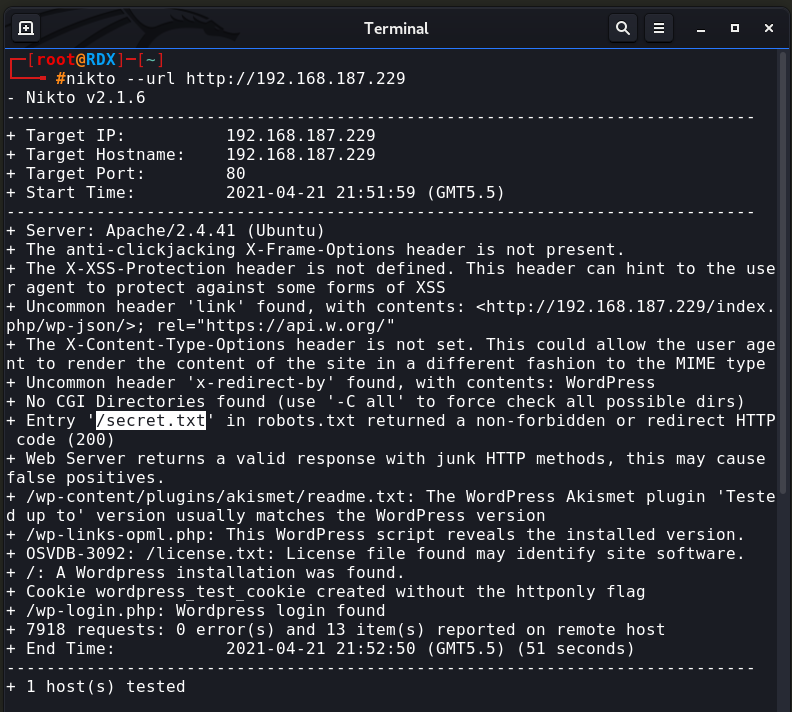Click the 'OSVDB-3092: /license.txt' line
The width and height of the screenshot is (792, 712).
tap(376, 554)
